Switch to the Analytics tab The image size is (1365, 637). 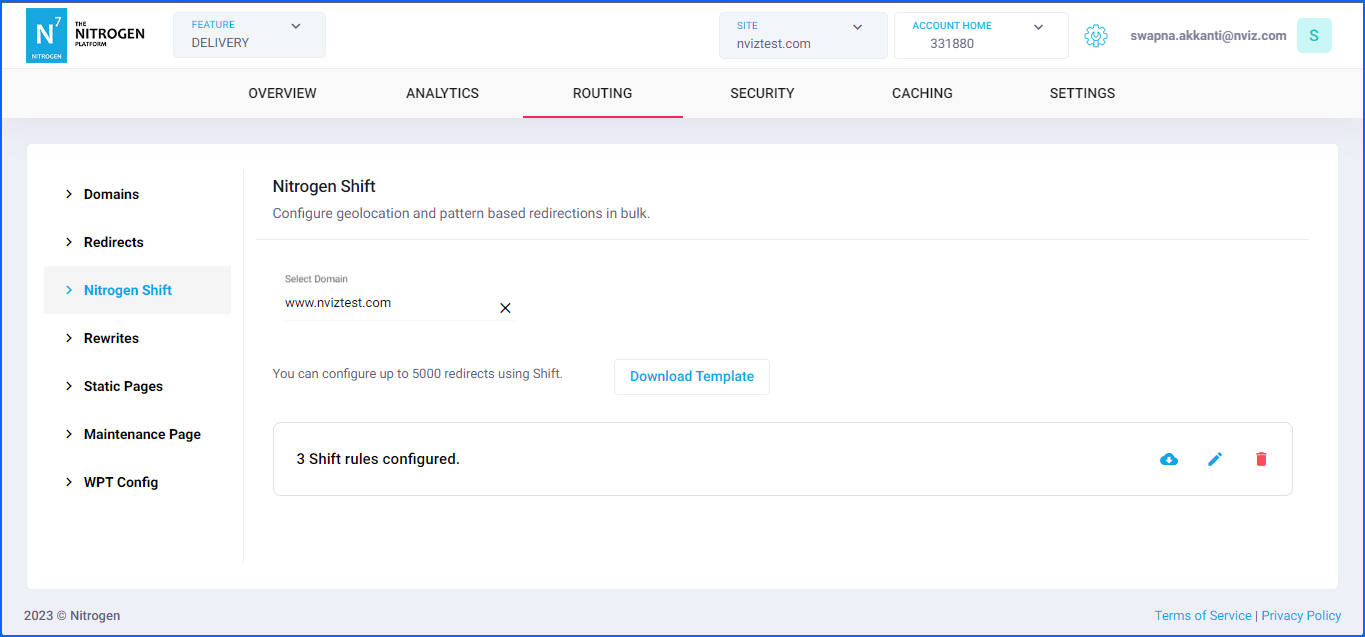point(442,93)
